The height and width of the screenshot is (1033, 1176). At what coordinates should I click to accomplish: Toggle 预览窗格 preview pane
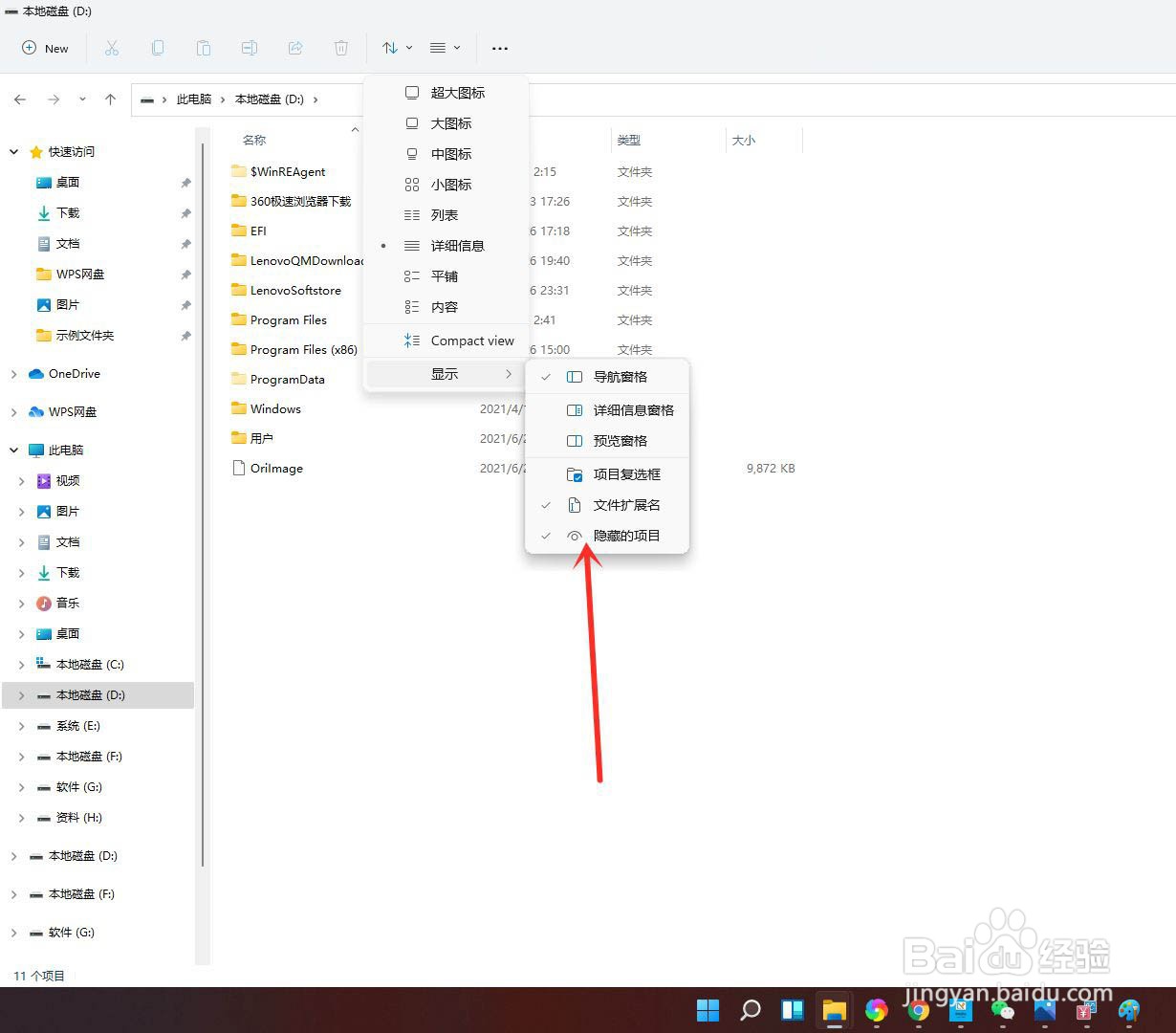click(607, 441)
